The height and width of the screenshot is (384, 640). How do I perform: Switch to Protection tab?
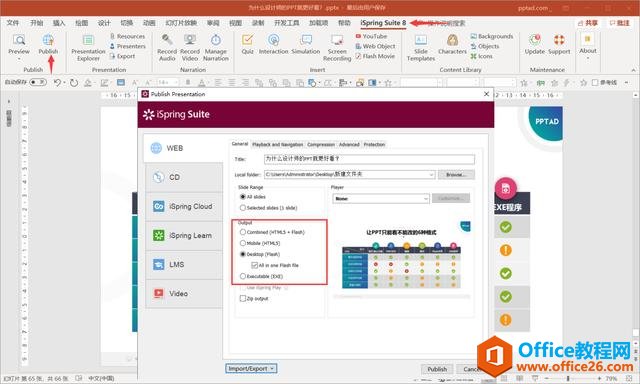pos(374,144)
